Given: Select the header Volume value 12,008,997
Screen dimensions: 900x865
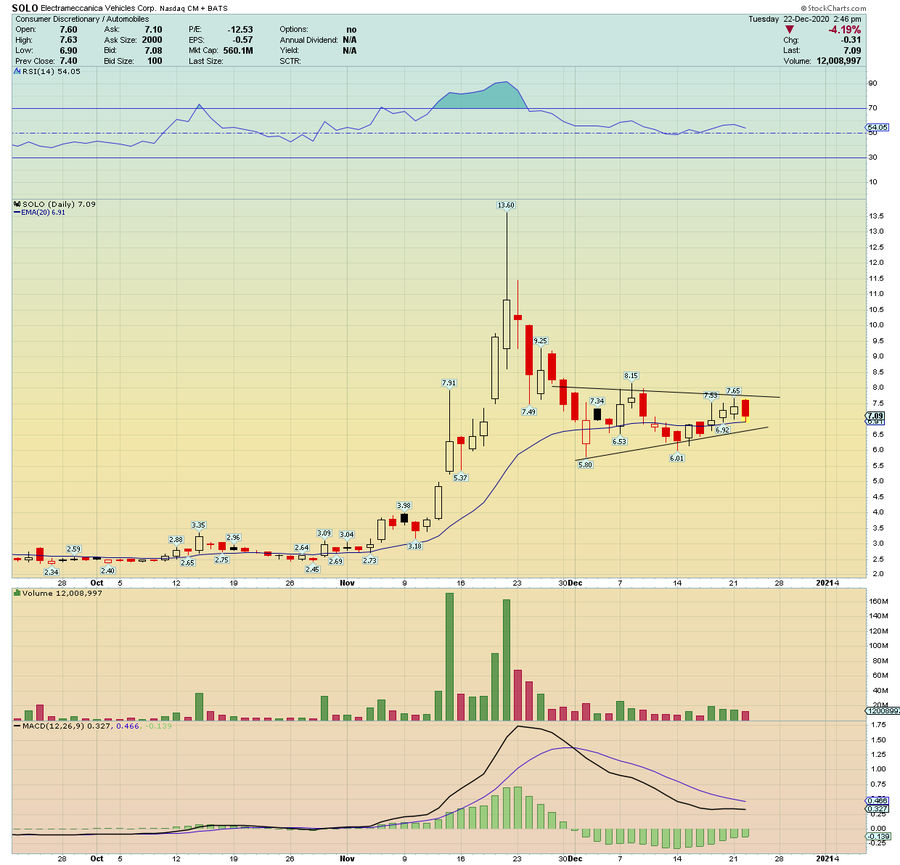Looking at the screenshot, I should tap(839, 61).
